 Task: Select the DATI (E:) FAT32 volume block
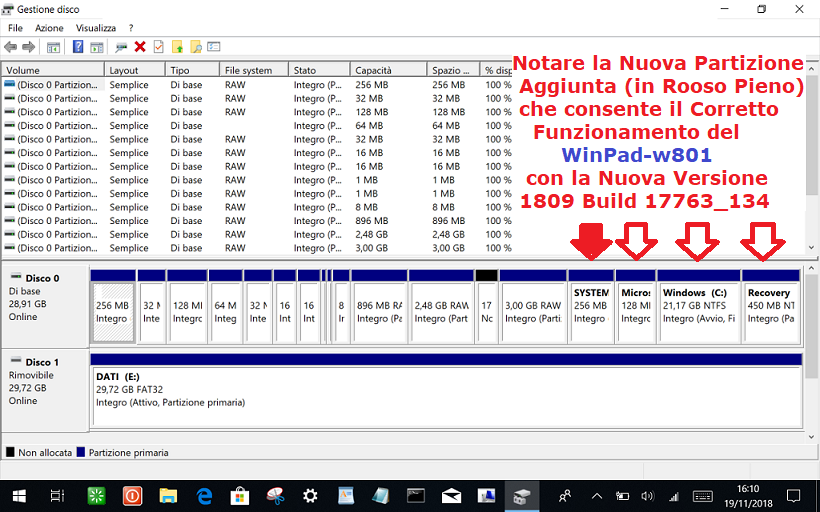[446, 390]
